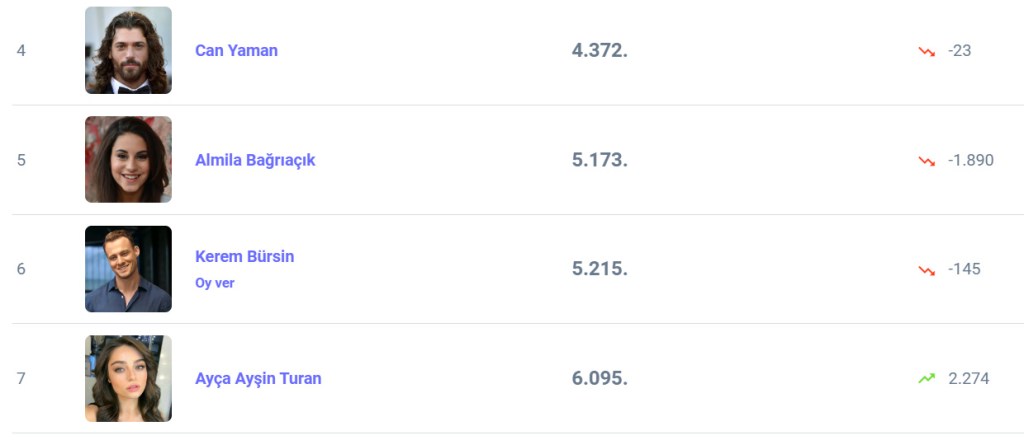This screenshot has height=440, width=1024.
Task: Click Oy ver under Kerem Bürsin
Action: (x=214, y=283)
